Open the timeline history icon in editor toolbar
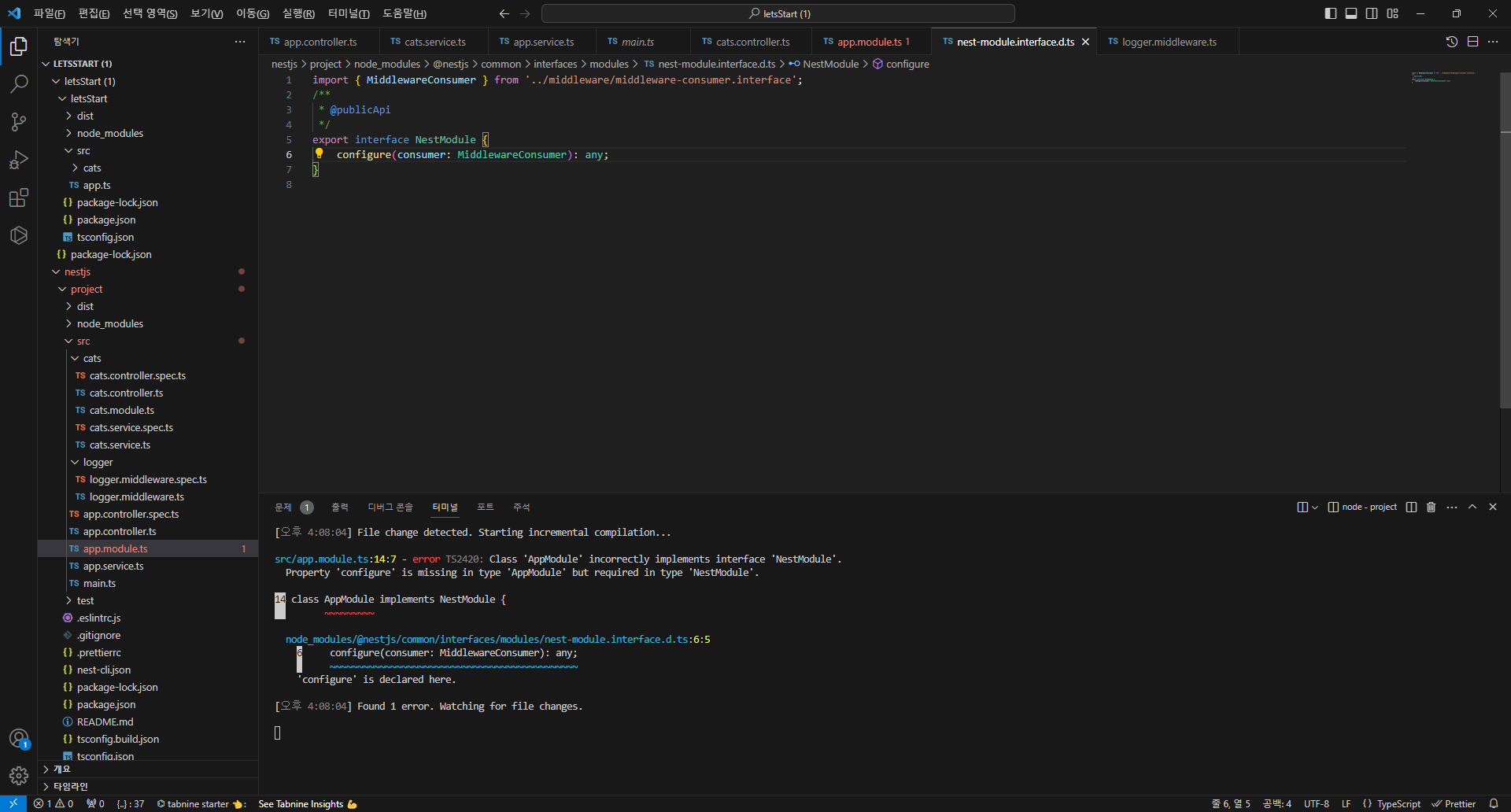 point(1452,42)
